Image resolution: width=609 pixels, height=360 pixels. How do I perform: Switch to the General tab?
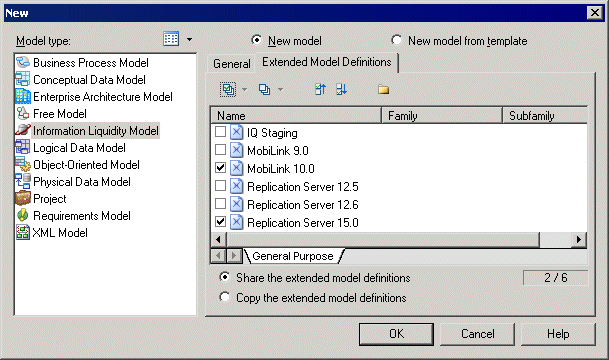click(231, 64)
